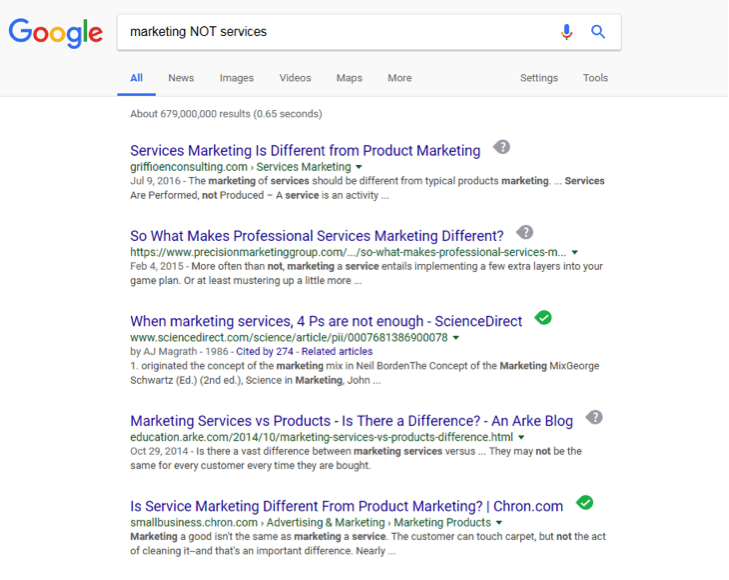Open dropdown arrow next to smallbusiness.chron.com URL

coord(499,523)
